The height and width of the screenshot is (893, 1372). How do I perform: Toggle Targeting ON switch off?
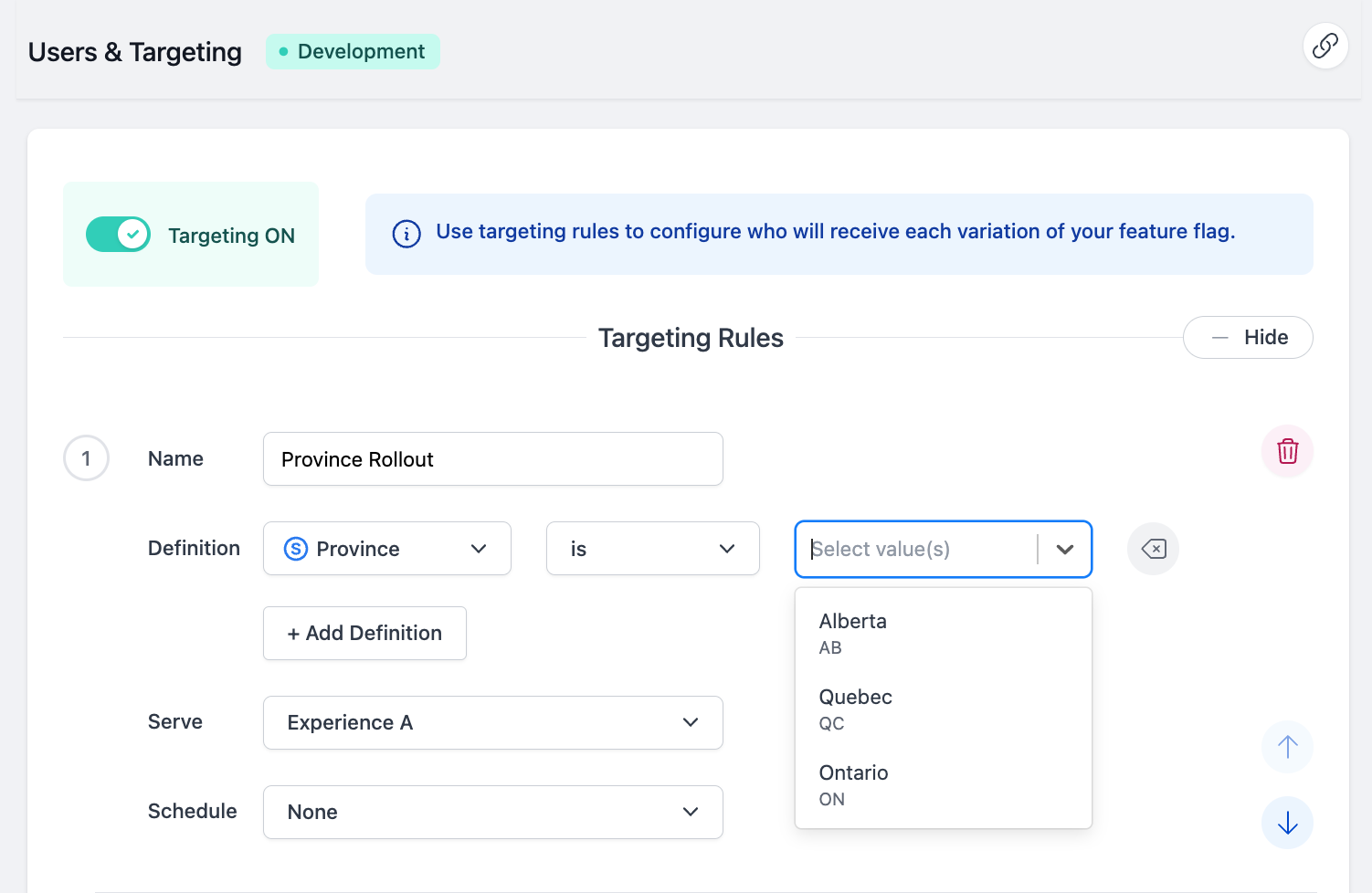point(118,234)
